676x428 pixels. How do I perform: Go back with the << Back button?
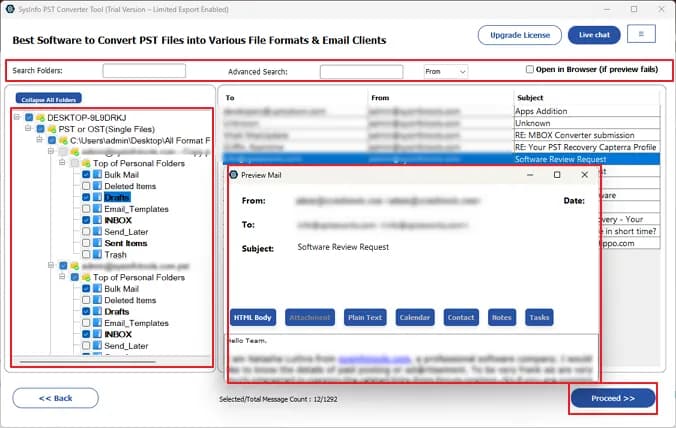56,398
